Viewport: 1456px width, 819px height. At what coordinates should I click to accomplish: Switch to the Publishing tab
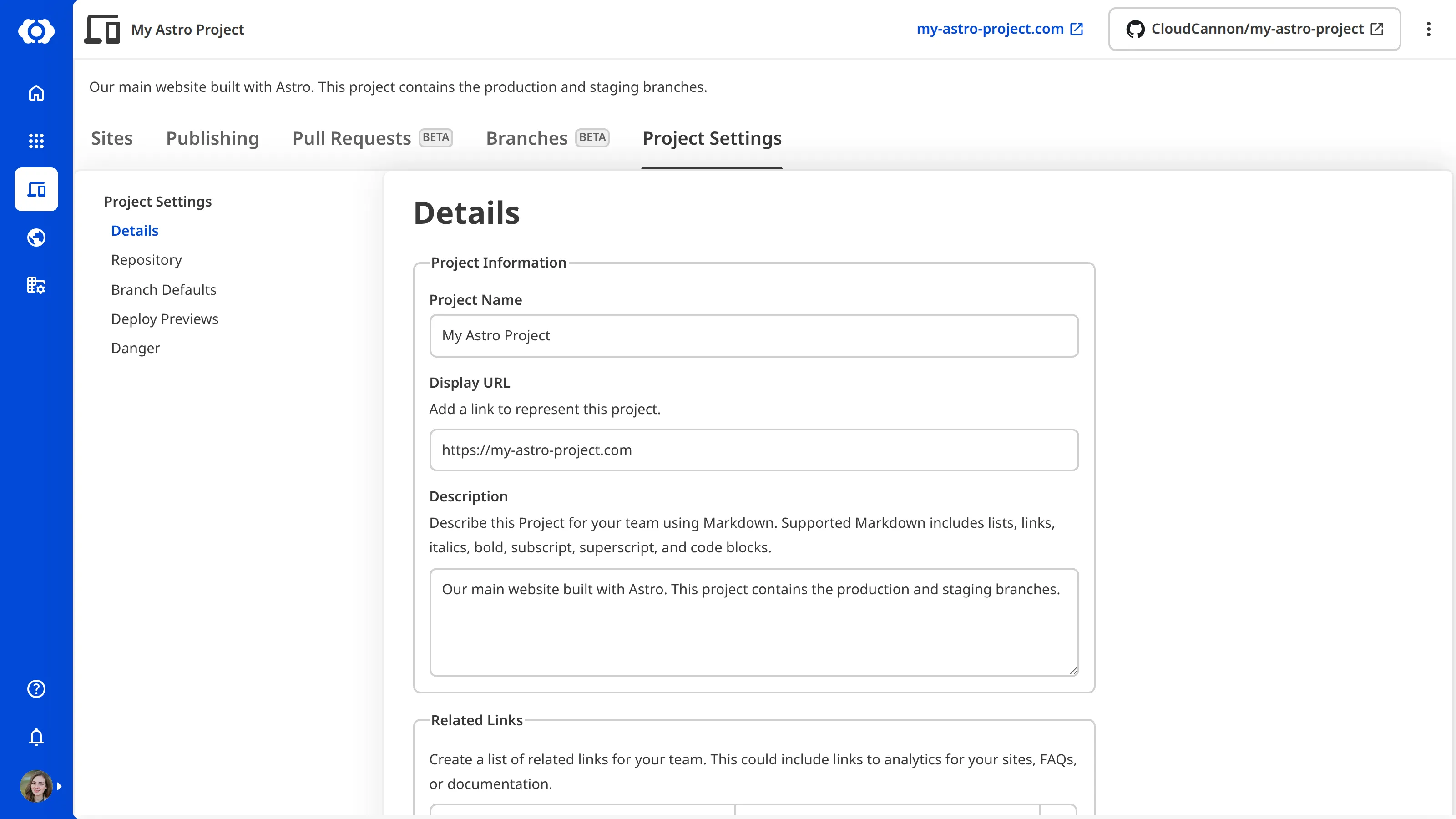pos(212,138)
